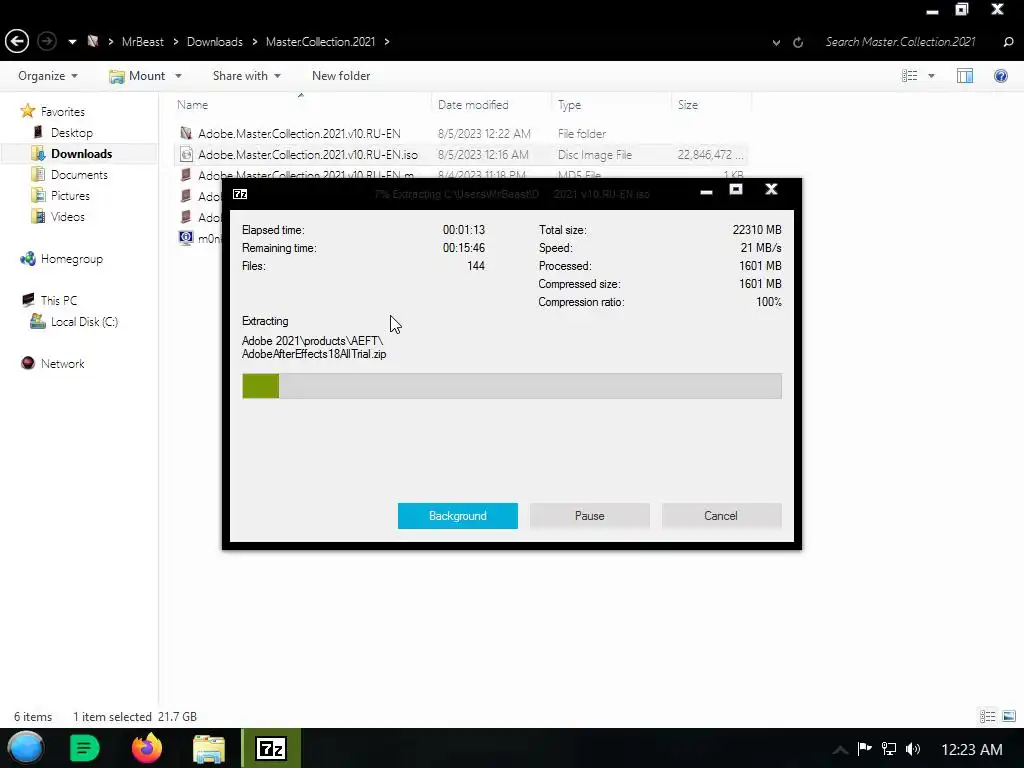This screenshot has width=1024, height=768.
Task: Click the extraction progress bar
Action: (512, 386)
